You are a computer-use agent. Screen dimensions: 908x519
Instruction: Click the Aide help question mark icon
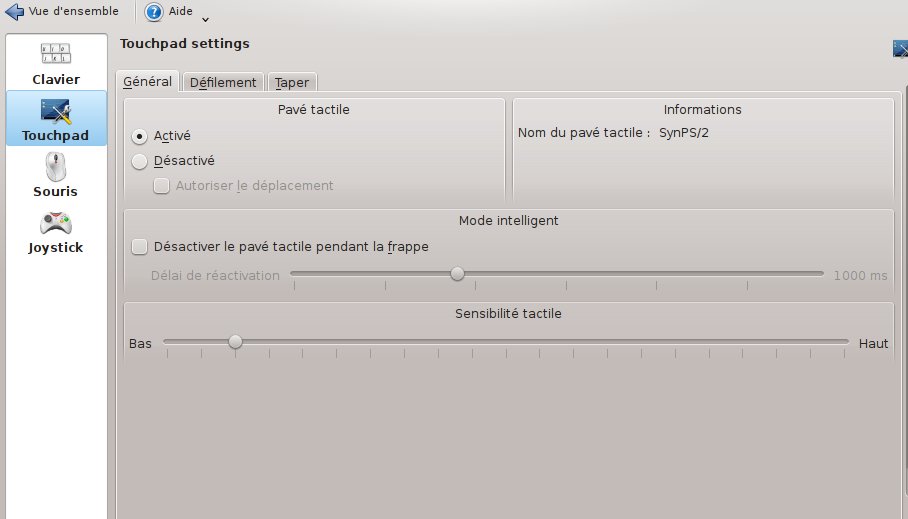click(154, 12)
